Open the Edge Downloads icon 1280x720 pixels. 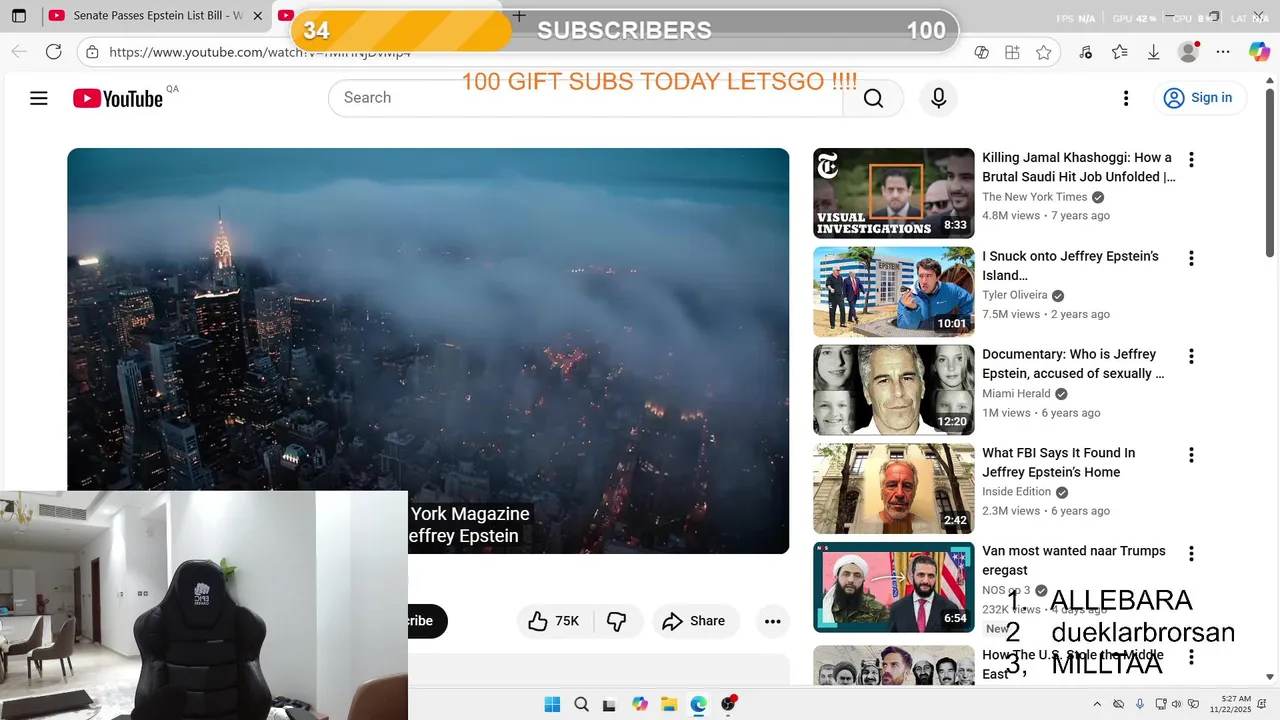coord(1153,52)
